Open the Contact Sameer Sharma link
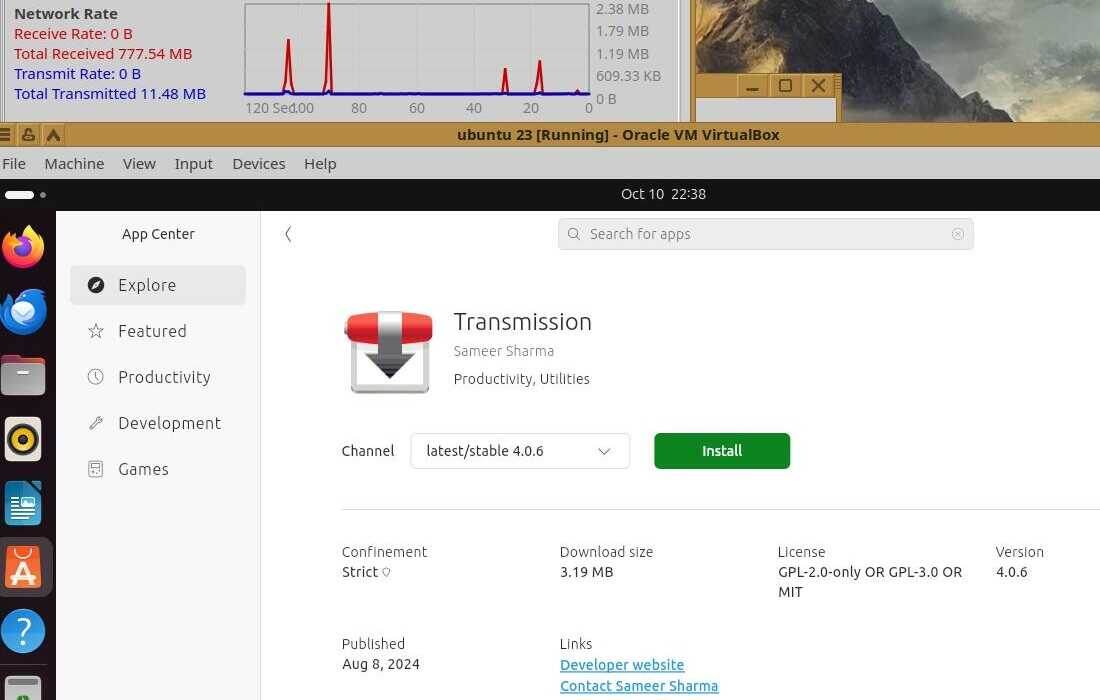Image resolution: width=1100 pixels, height=700 pixels. point(639,686)
